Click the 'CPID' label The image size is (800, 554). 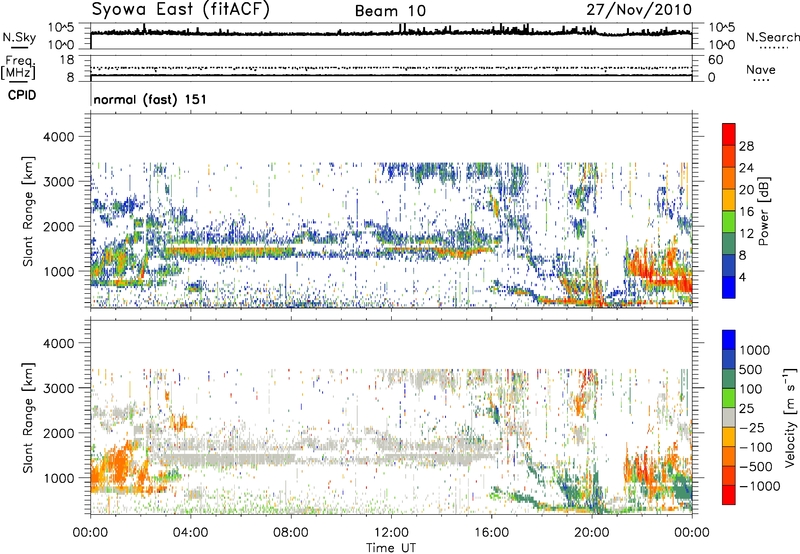point(22,95)
